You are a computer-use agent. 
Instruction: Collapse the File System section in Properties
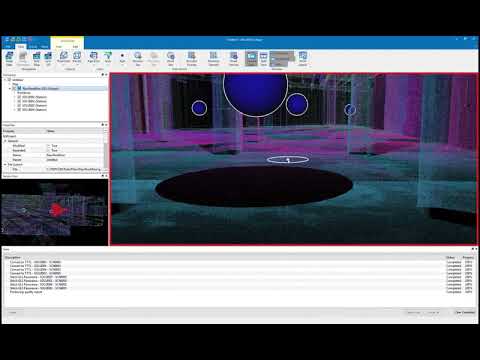click(x=5, y=165)
